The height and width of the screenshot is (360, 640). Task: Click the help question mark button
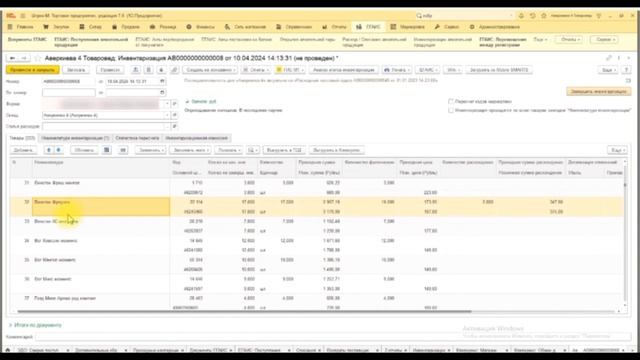pos(627,70)
